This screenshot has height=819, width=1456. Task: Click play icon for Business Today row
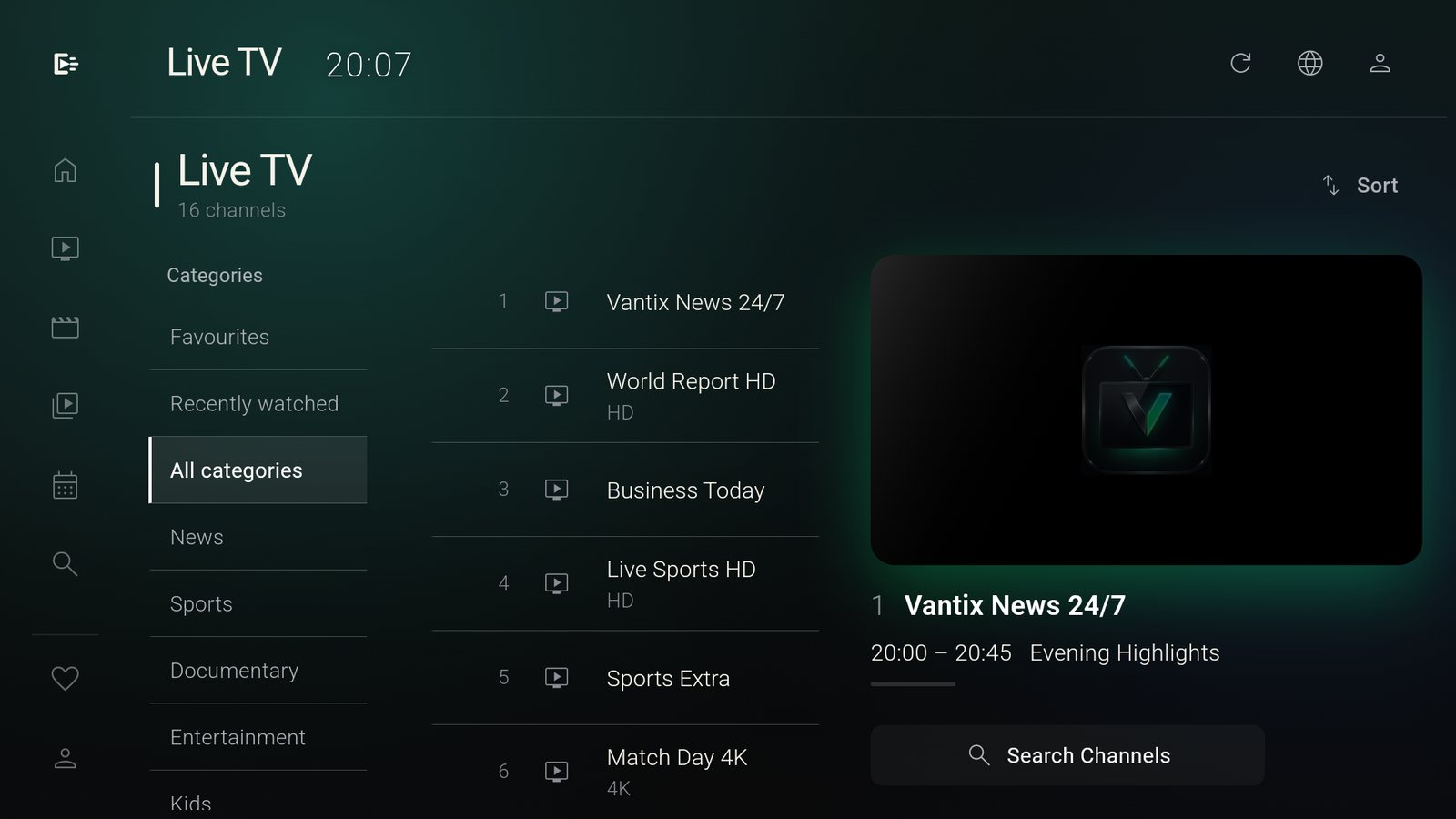tap(556, 490)
